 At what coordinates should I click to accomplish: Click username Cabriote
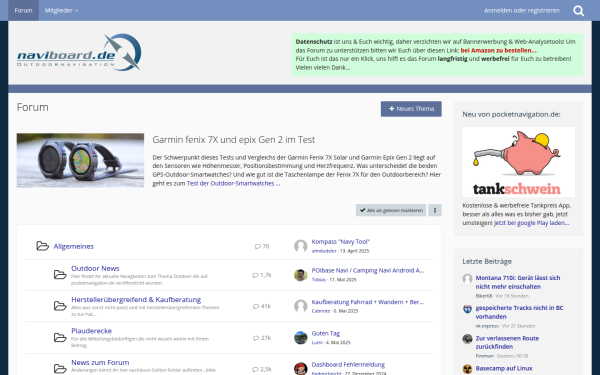[321, 311]
